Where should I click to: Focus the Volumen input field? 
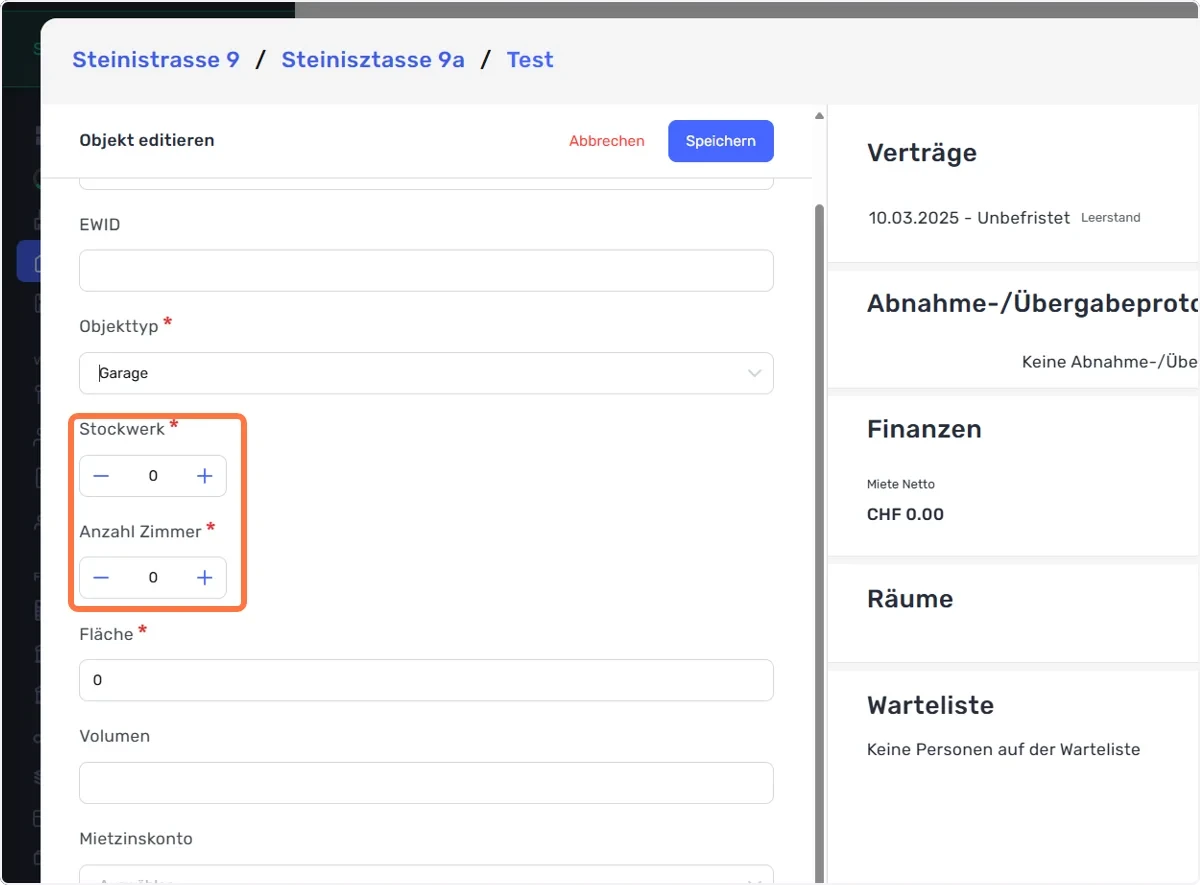426,783
